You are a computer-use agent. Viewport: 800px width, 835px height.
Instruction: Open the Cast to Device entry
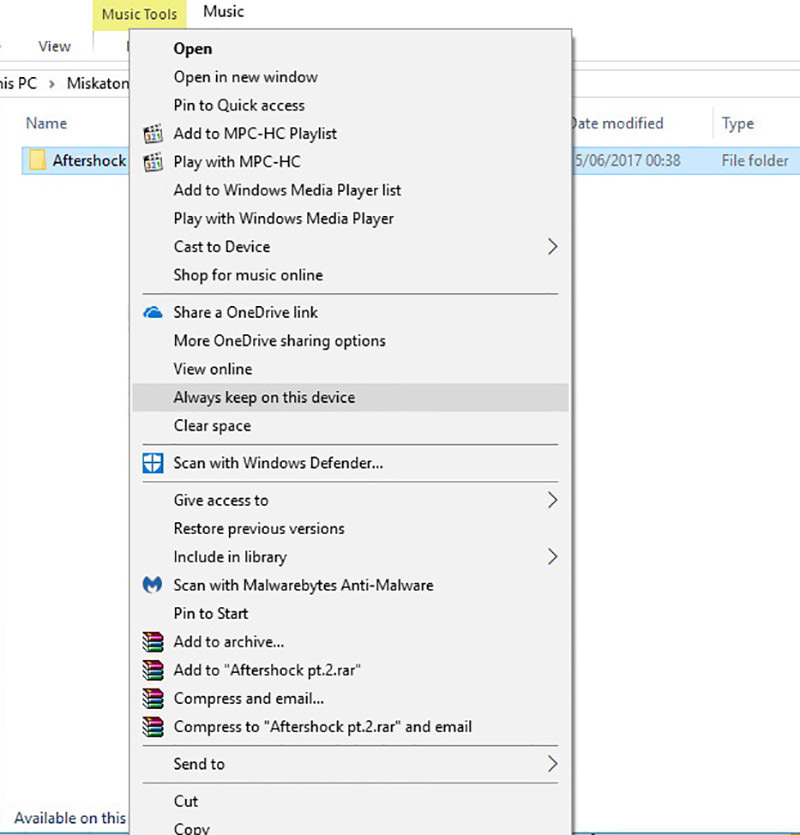coord(350,247)
